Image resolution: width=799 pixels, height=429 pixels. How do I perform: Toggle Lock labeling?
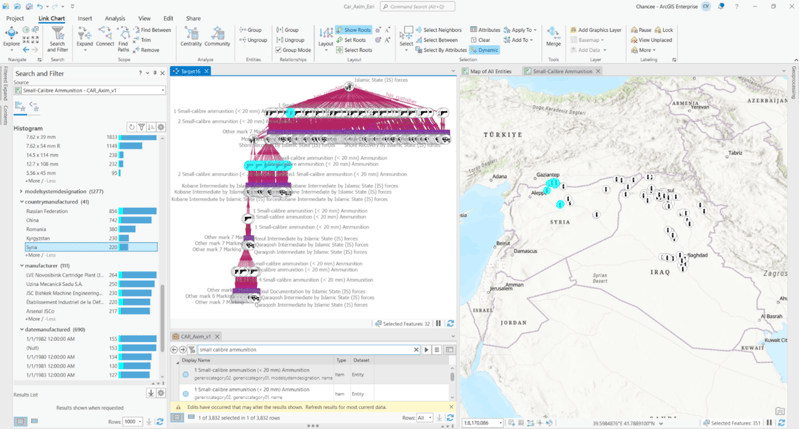[x=664, y=30]
